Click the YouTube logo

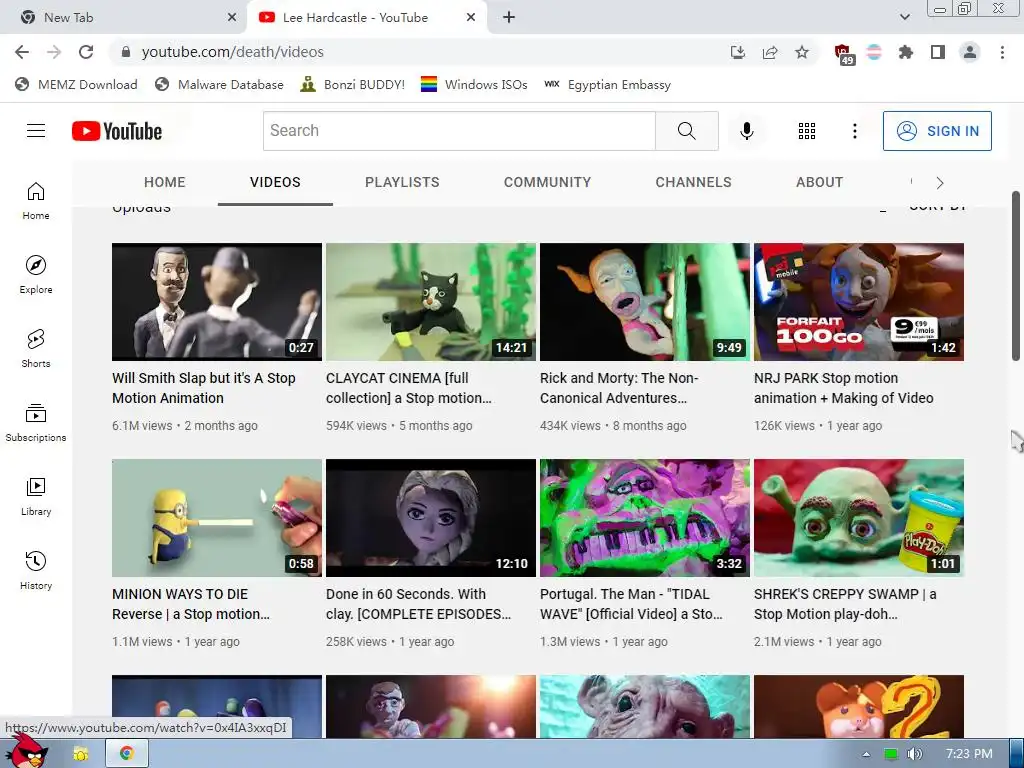click(117, 131)
